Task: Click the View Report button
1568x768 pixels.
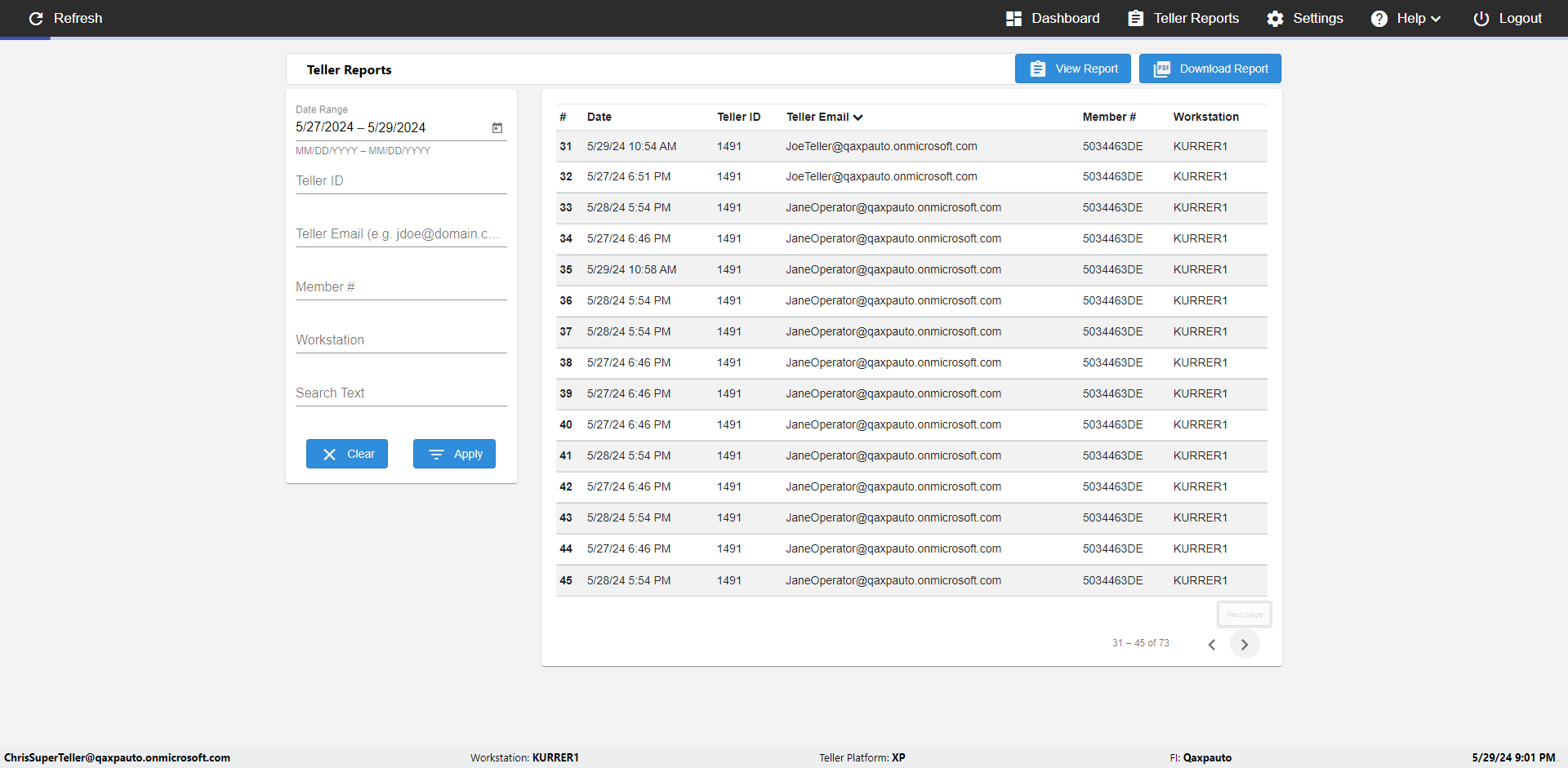Action: tap(1072, 69)
